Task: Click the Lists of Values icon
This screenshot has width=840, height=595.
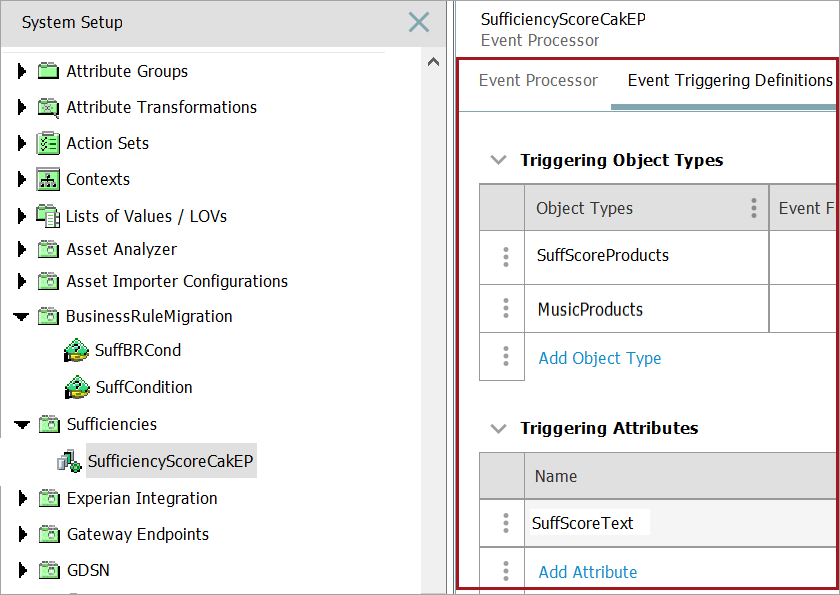Action: (x=48, y=216)
